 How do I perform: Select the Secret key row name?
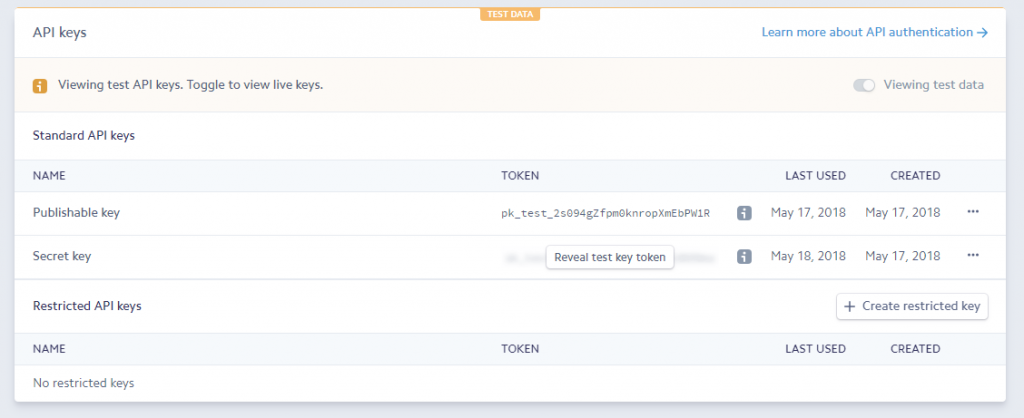pos(62,256)
